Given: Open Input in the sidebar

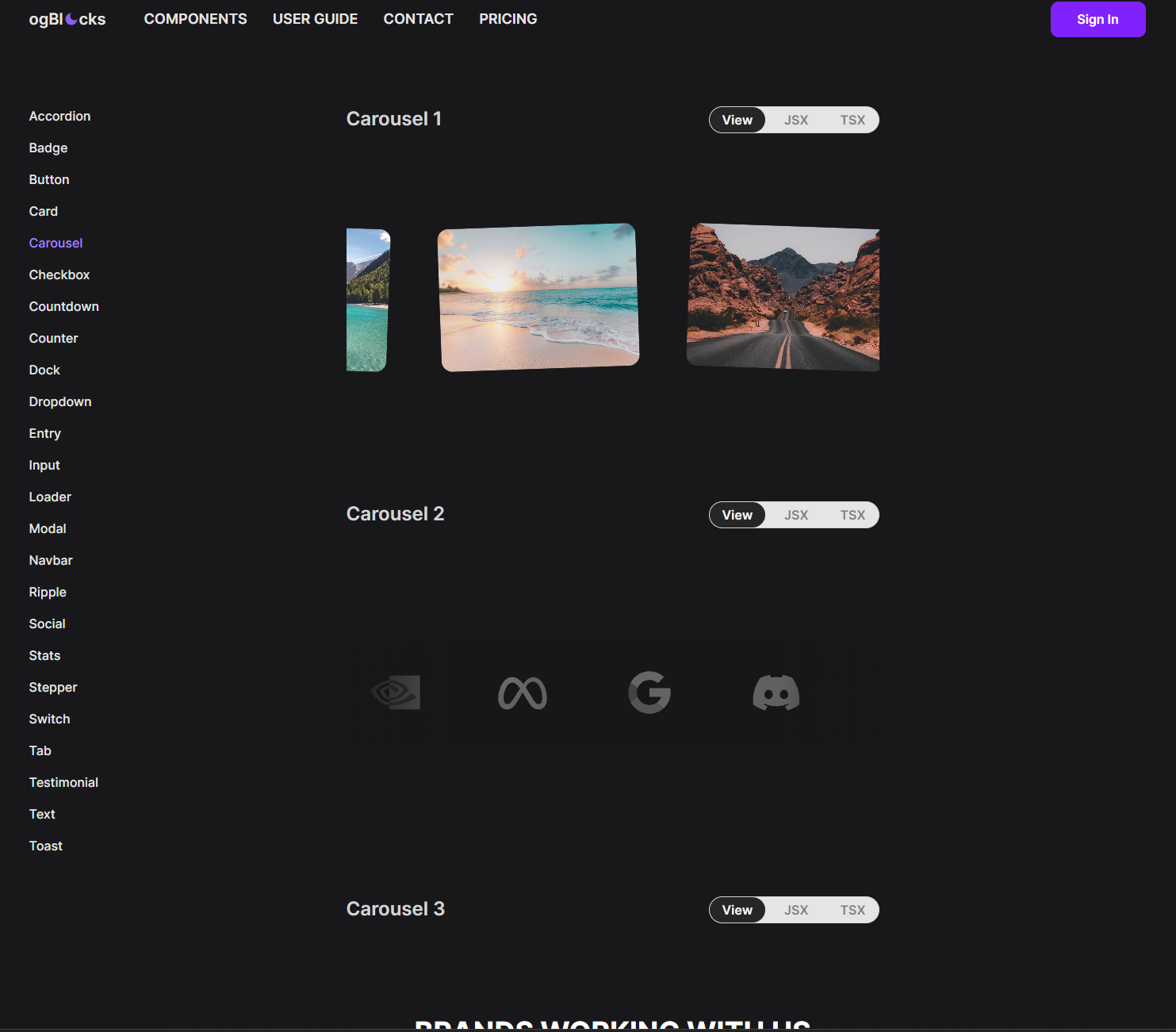Looking at the screenshot, I should tap(44, 465).
